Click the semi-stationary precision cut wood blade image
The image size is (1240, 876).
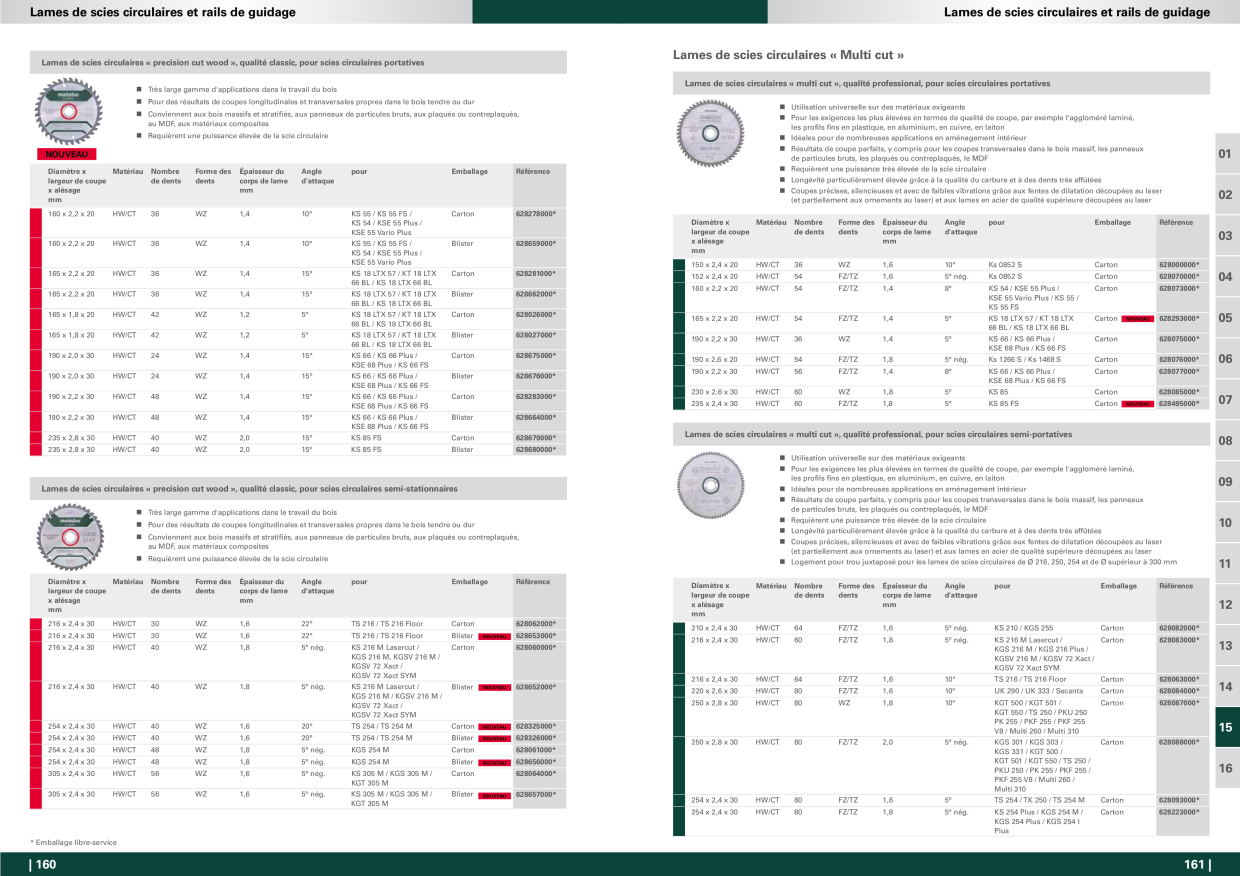(x=68, y=535)
